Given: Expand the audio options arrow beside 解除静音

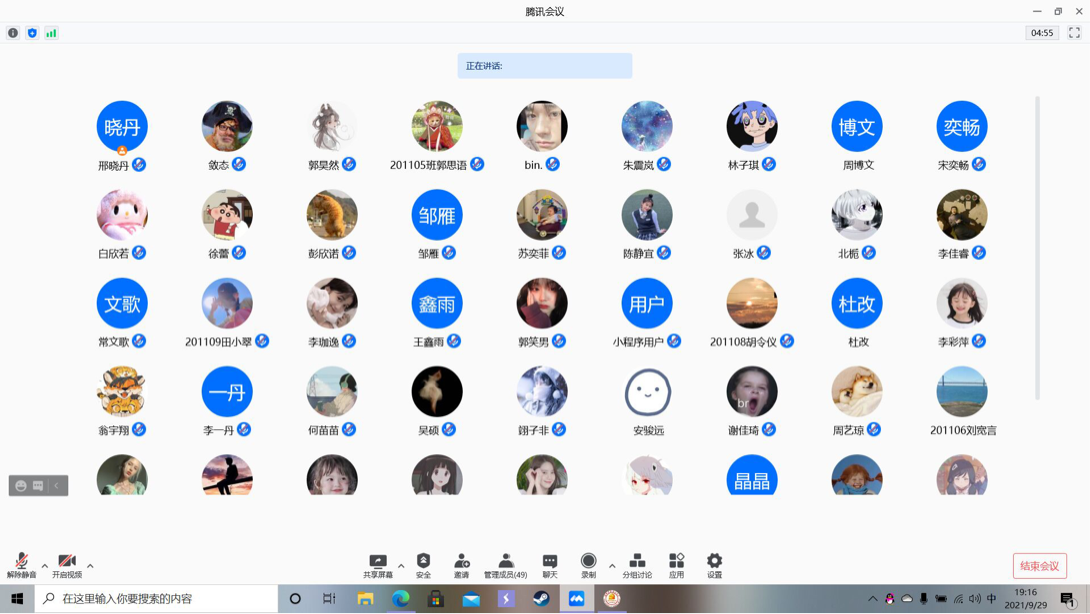Looking at the screenshot, I should [x=45, y=566].
